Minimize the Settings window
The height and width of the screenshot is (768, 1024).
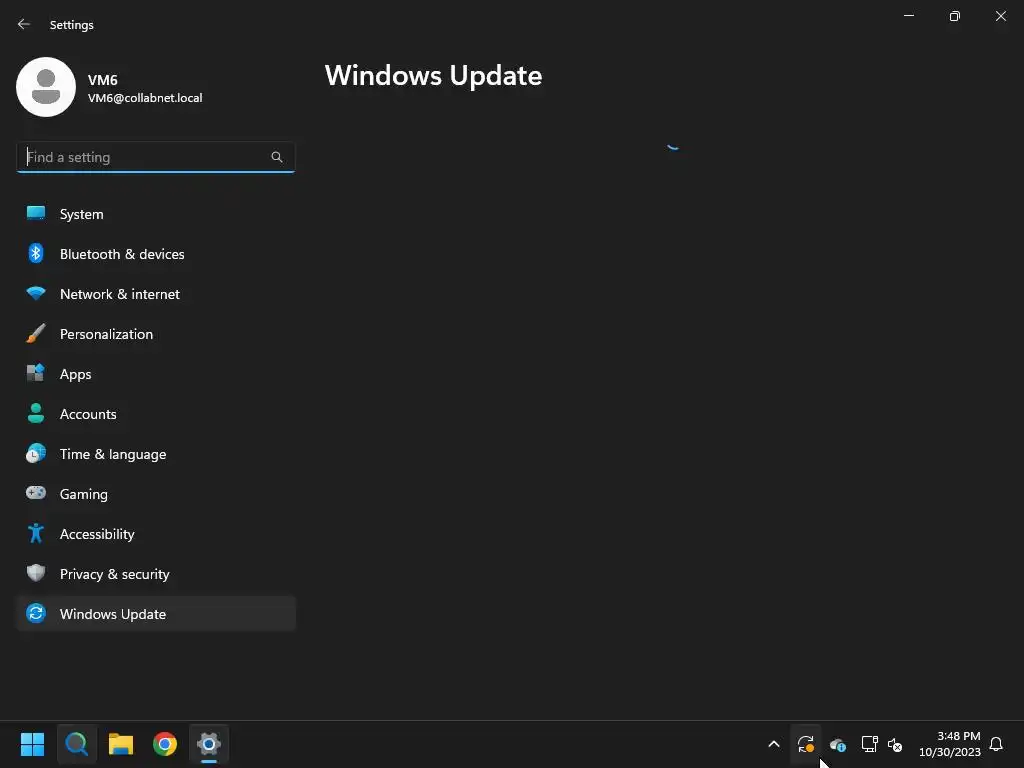pyautogui.click(x=909, y=16)
